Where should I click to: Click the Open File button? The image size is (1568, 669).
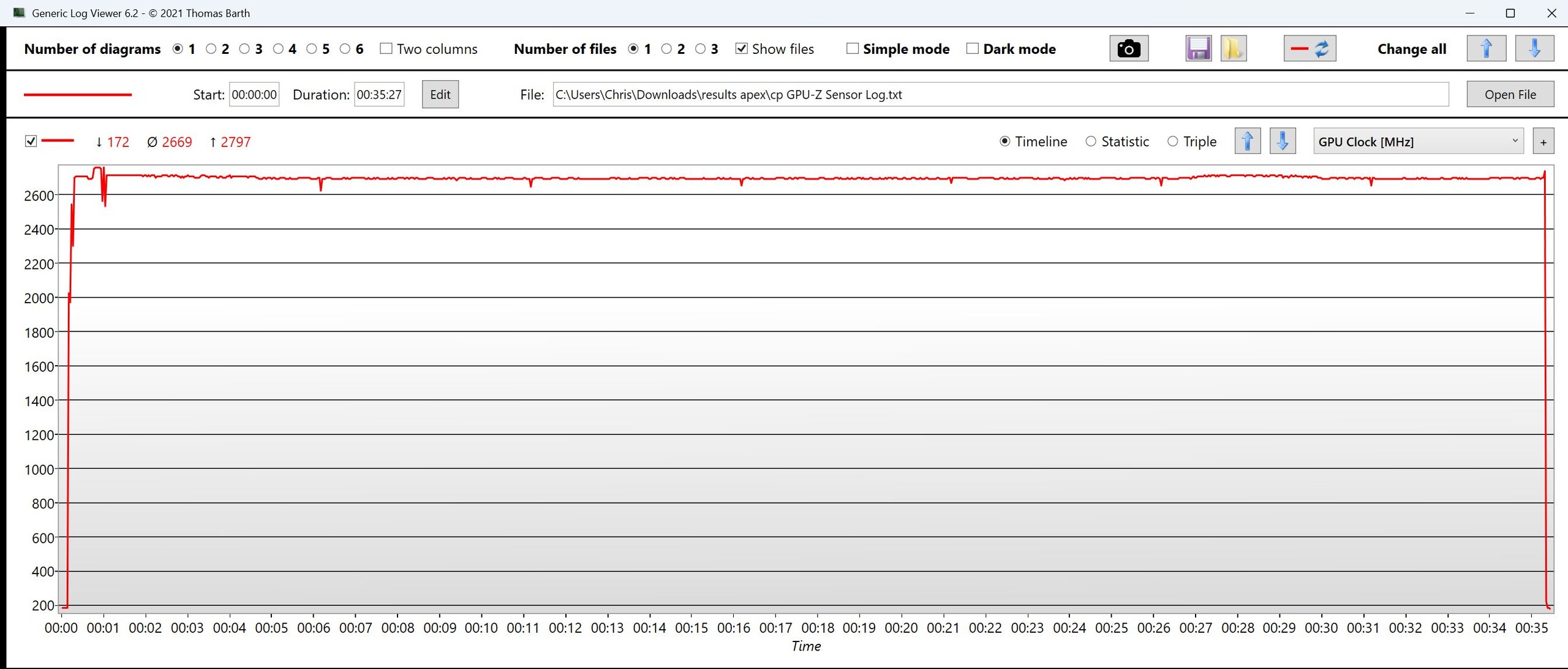(x=1510, y=94)
